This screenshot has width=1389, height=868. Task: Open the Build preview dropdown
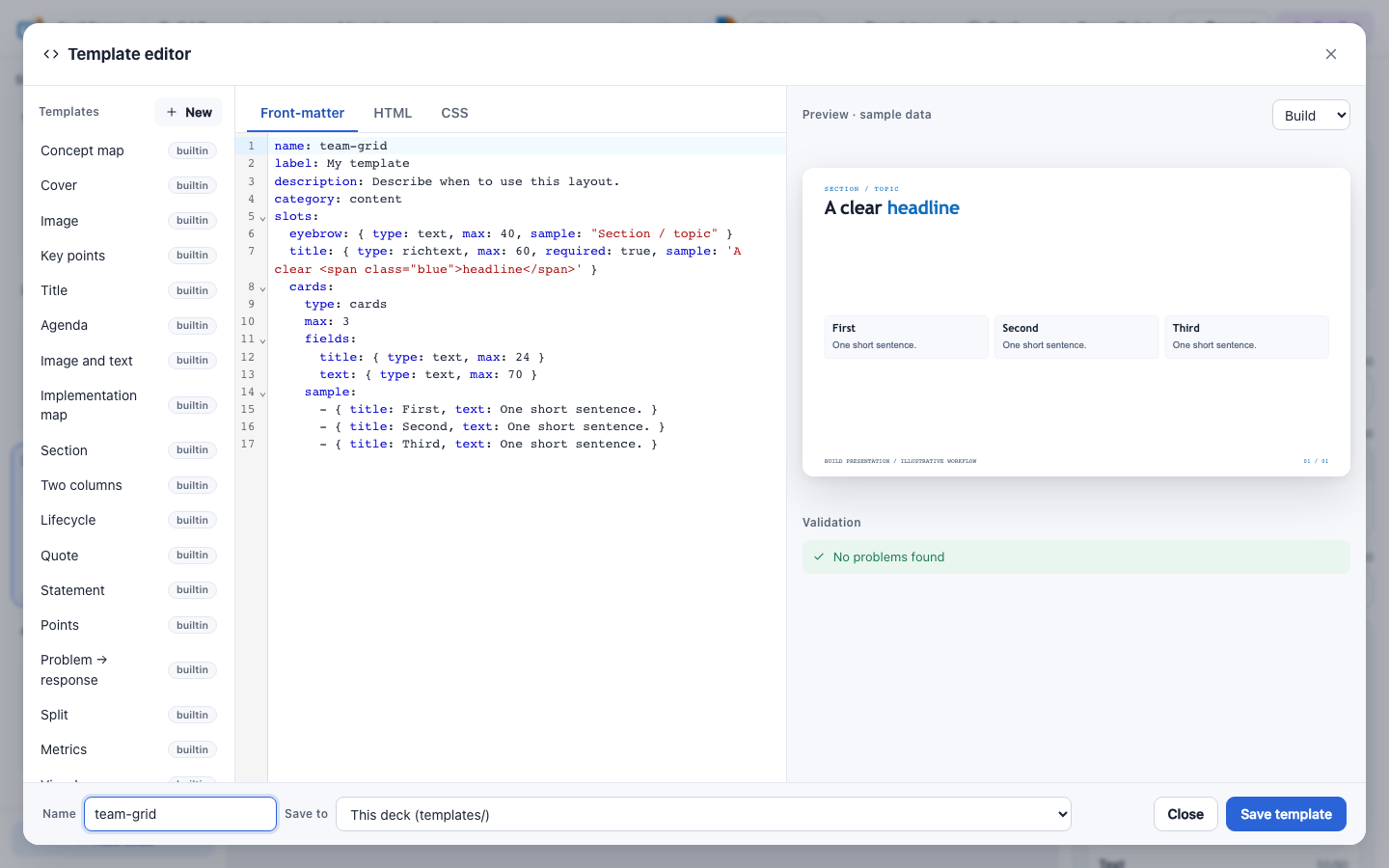click(x=1311, y=115)
